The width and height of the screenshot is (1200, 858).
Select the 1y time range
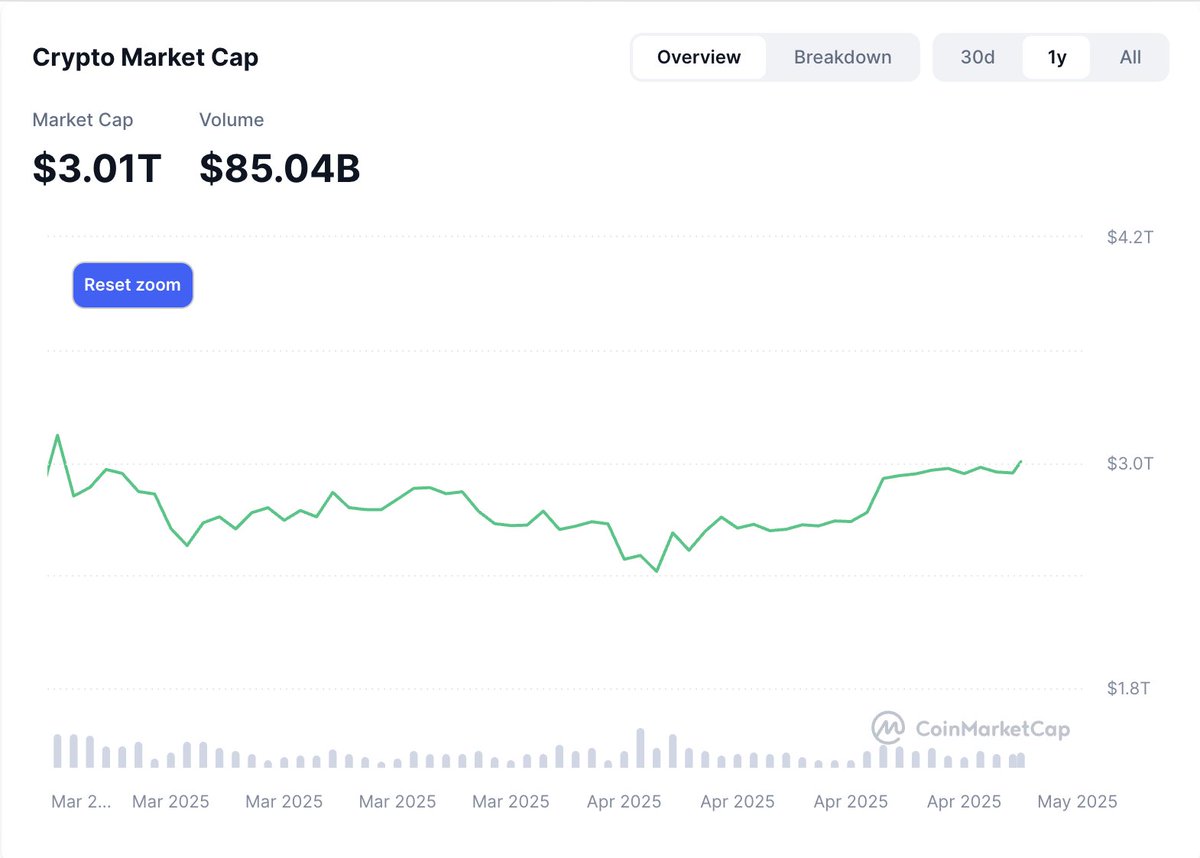pyautogui.click(x=1055, y=57)
